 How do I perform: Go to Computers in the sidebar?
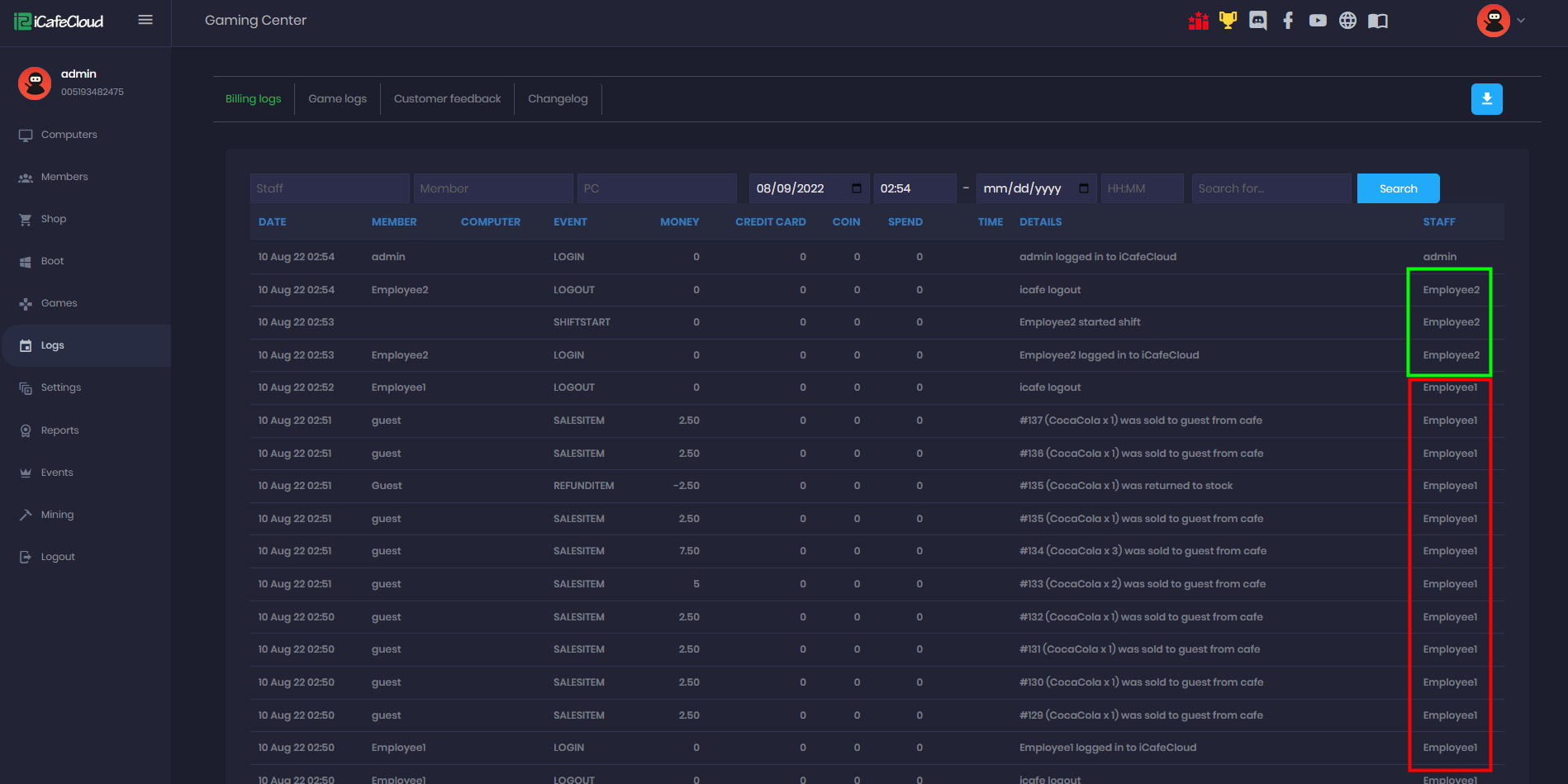click(x=69, y=135)
